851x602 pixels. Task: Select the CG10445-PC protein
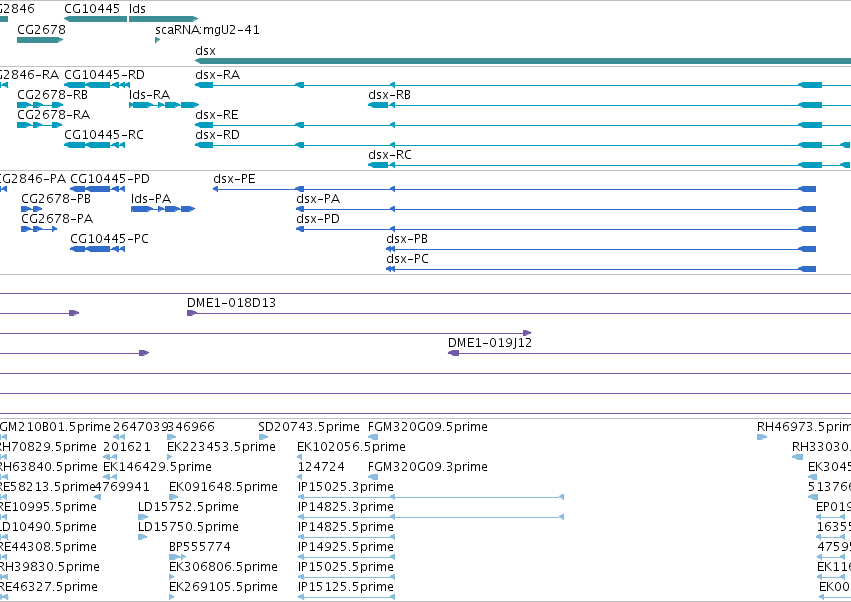point(98,249)
